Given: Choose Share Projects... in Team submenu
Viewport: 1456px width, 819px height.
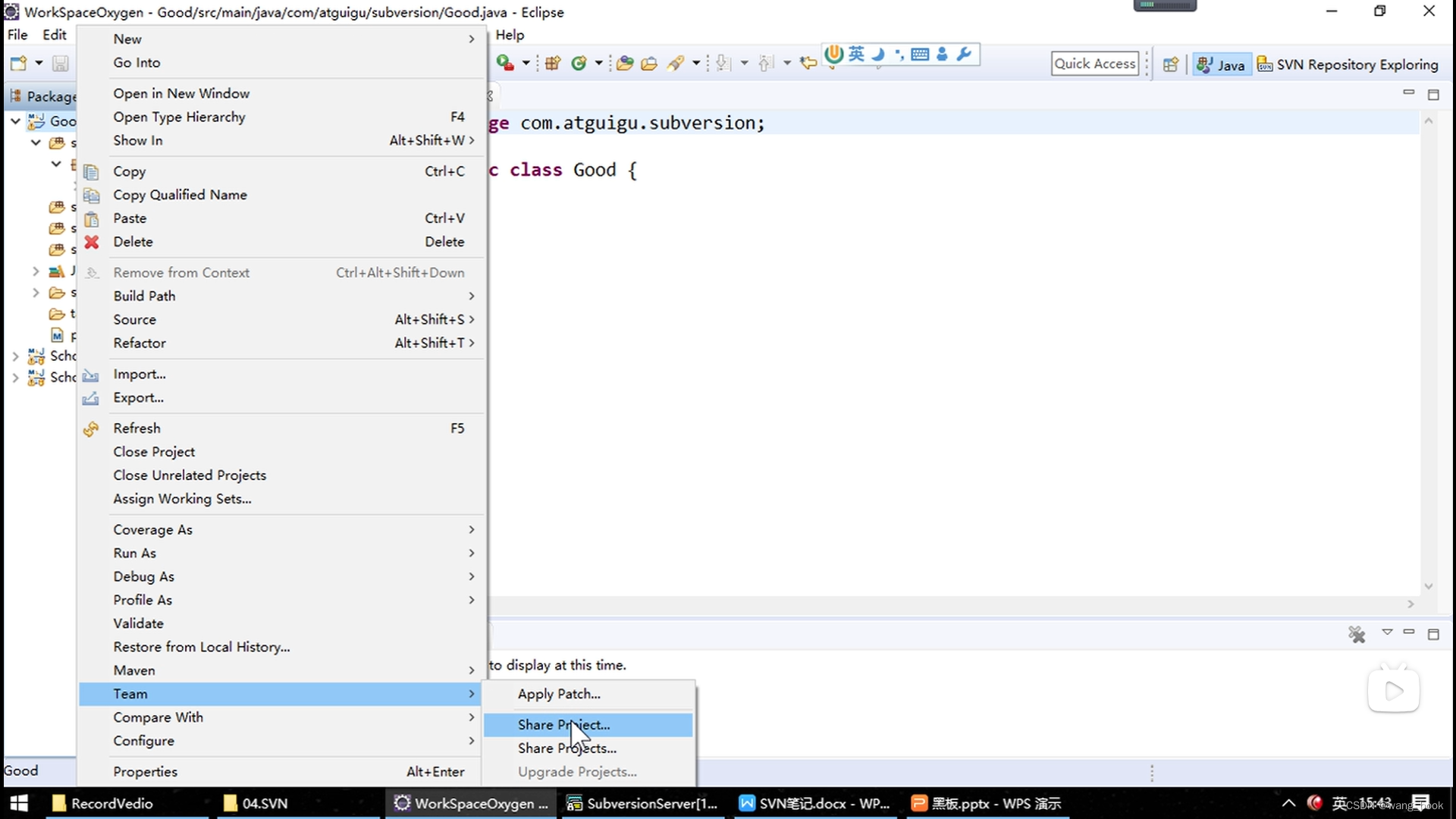Looking at the screenshot, I should 588,748.
